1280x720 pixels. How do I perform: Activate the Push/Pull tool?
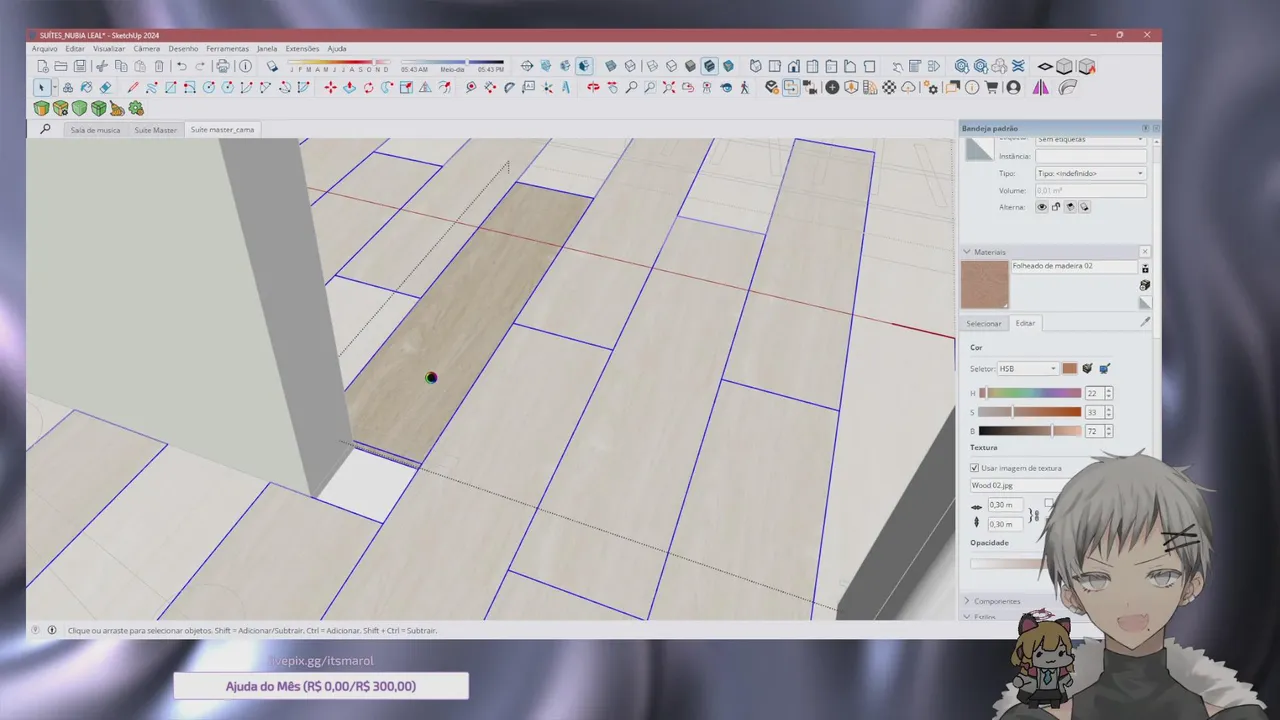pyautogui.click(x=349, y=88)
